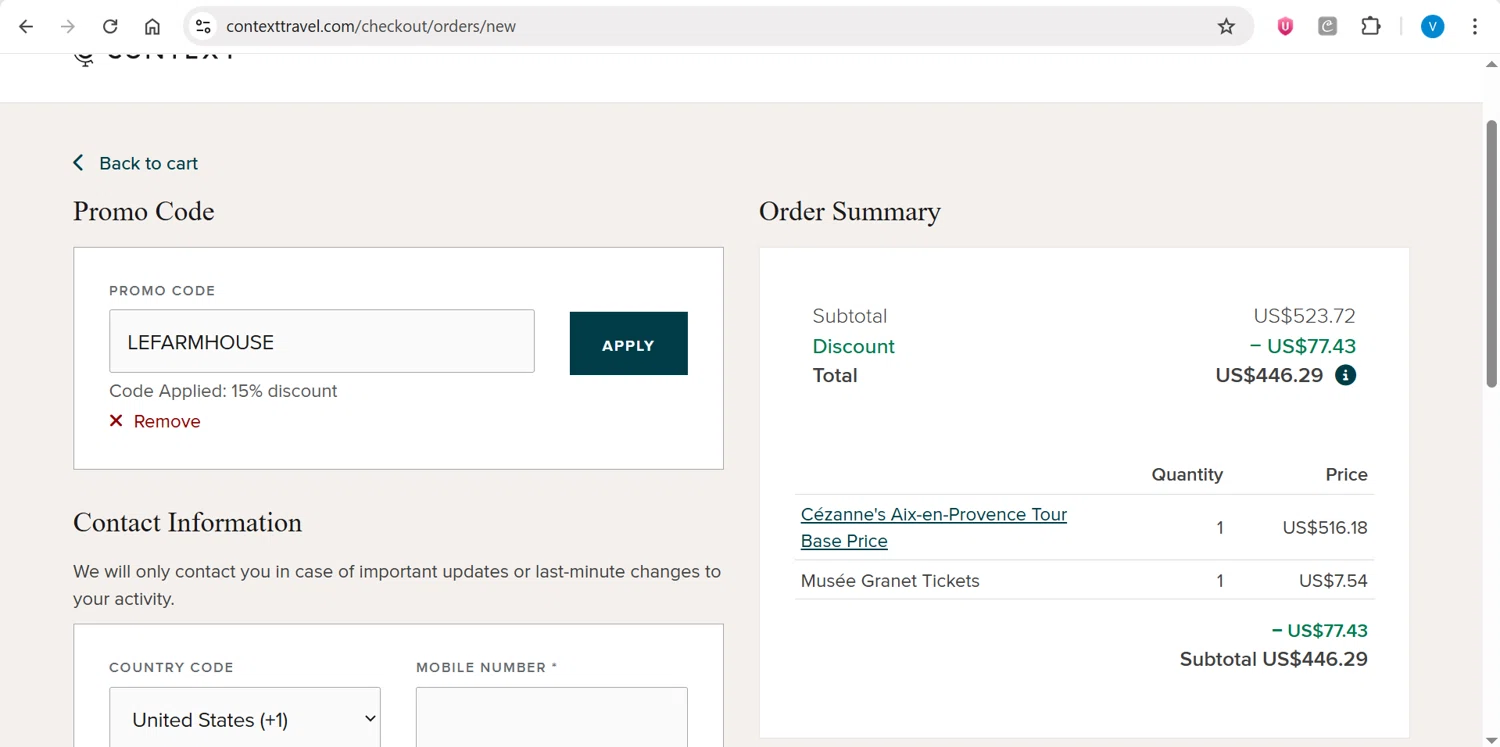The height and width of the screenshot is (747, 1500).
Task: Click scrollbar up arrow
Action: pyautogui.click(x=1491, y=64)
